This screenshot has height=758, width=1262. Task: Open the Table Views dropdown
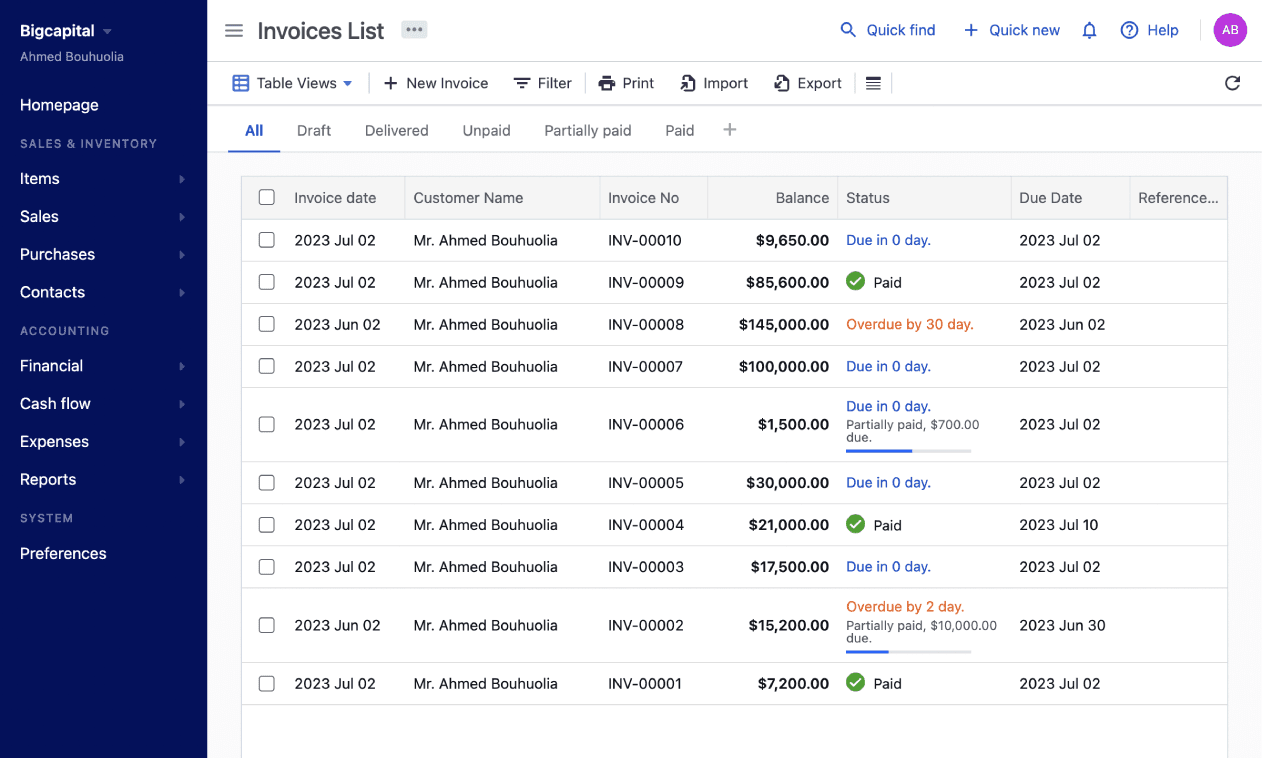293,83
